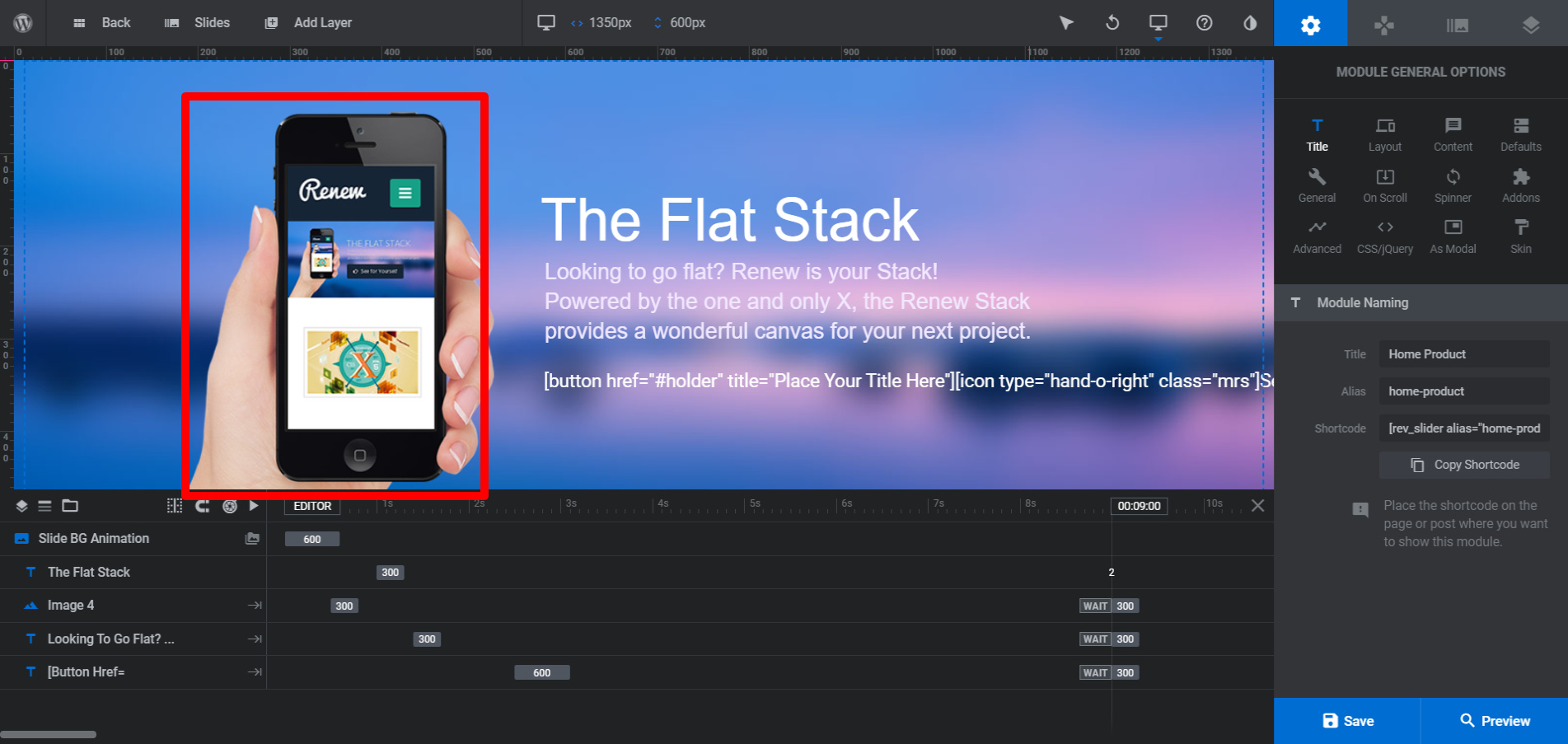Click the horizontal scrollbar below the layer list
The height and width of the screenshot is (744, 1568).
tap(49, 734)
